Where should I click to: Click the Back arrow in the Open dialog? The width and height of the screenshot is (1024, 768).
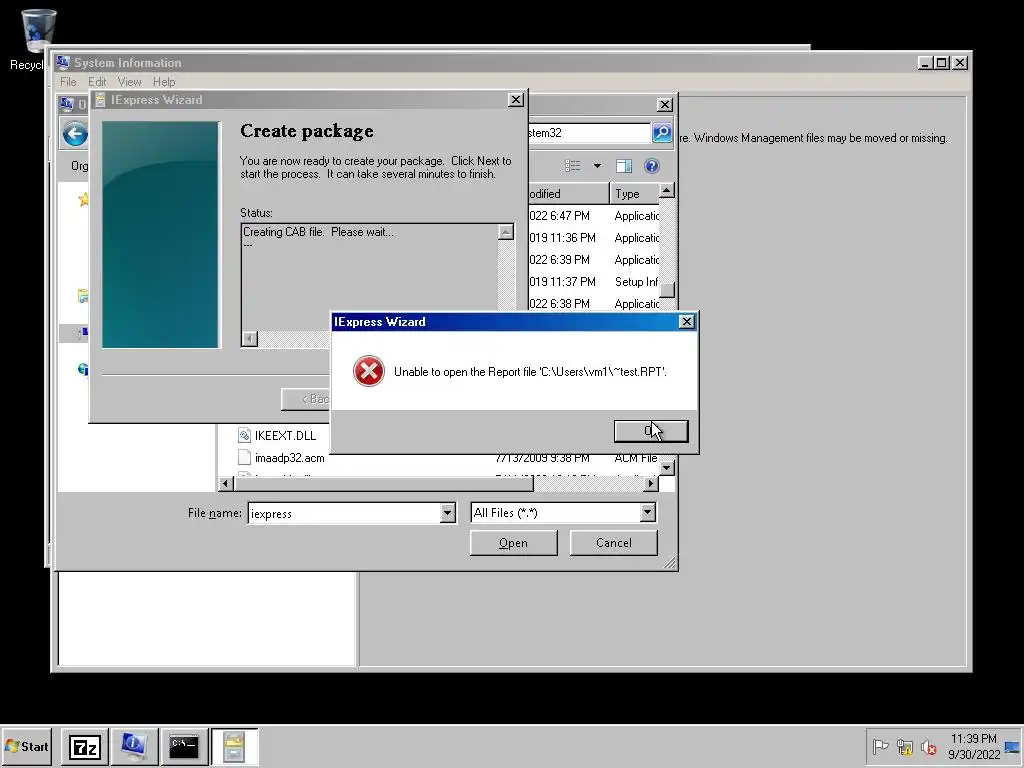[x=75, y=135]
